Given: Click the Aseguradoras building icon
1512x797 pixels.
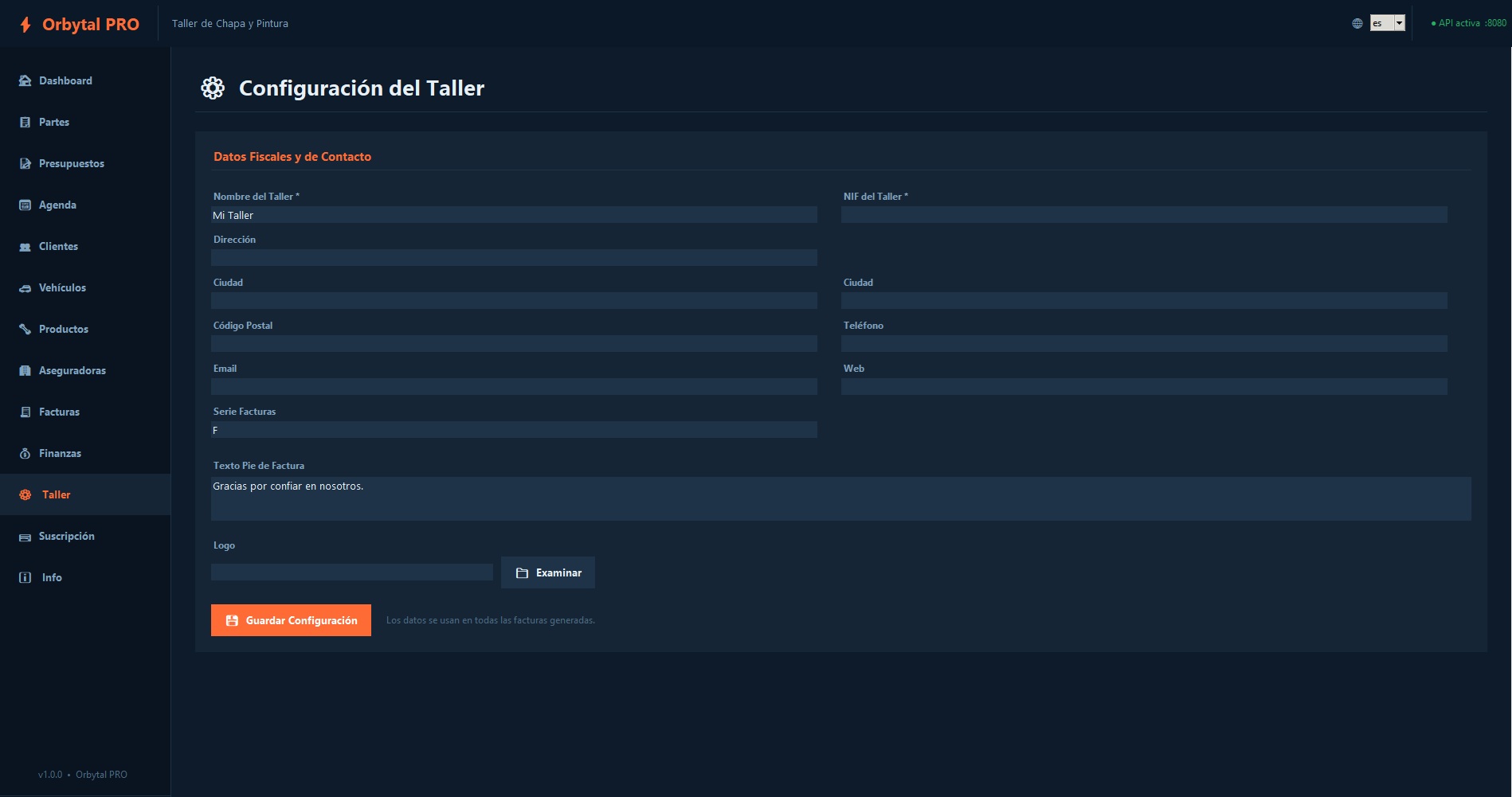Looking at the screenshot, I should coord(25,371).
